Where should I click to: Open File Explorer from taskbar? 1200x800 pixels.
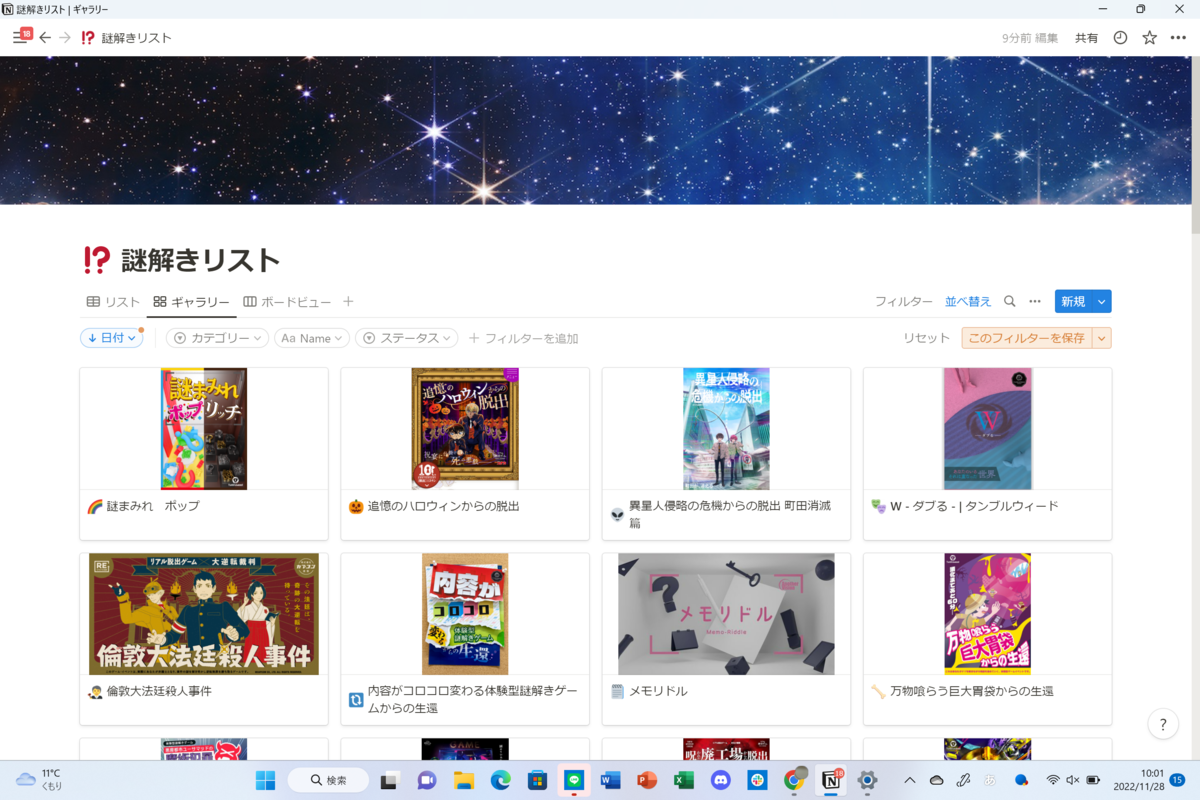pyautogui.click(x=463, y=780)
